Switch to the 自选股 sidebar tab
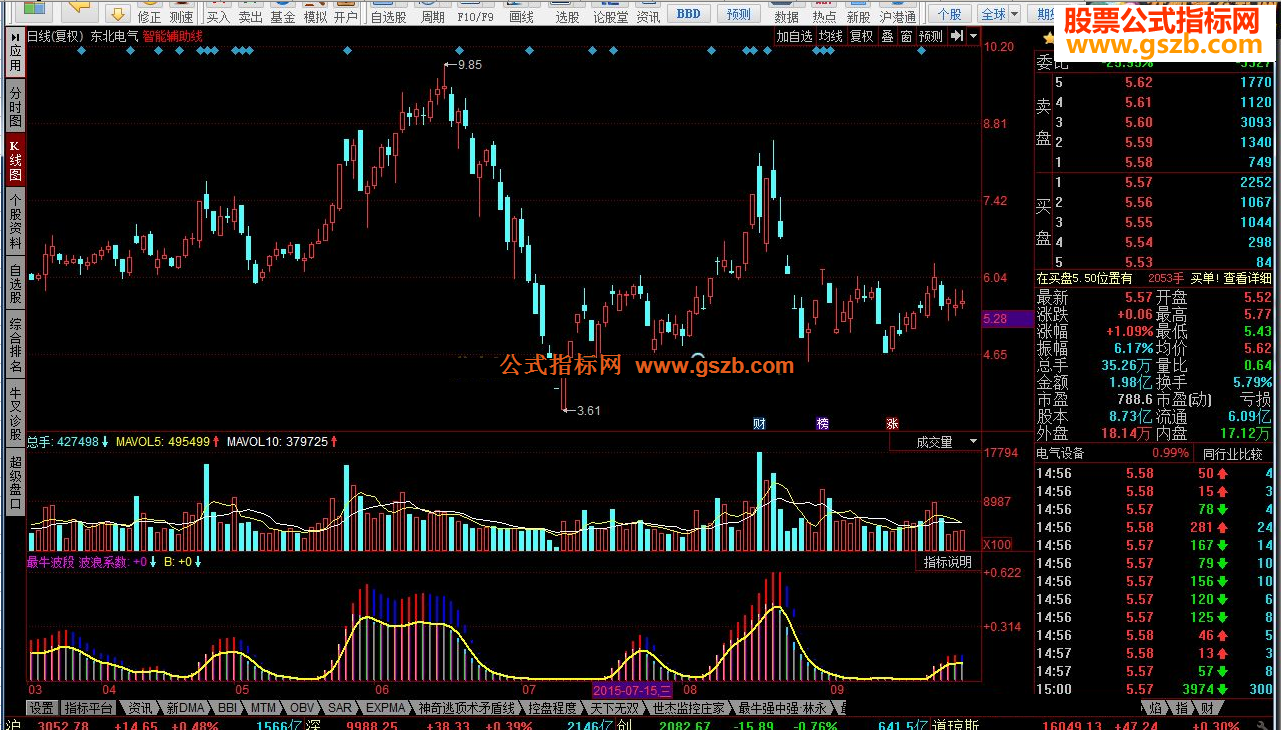 coord(15,283)
